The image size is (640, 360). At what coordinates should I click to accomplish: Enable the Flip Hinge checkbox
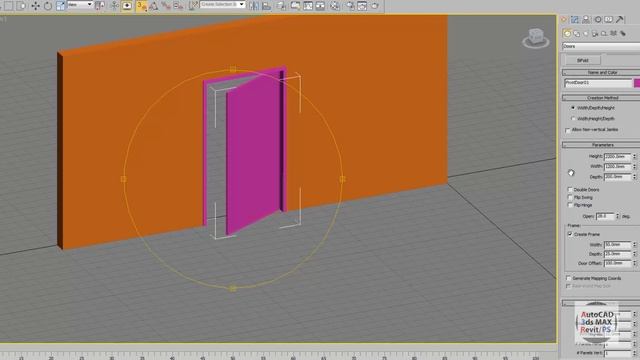pyautogui.click(x=570, y=205)
